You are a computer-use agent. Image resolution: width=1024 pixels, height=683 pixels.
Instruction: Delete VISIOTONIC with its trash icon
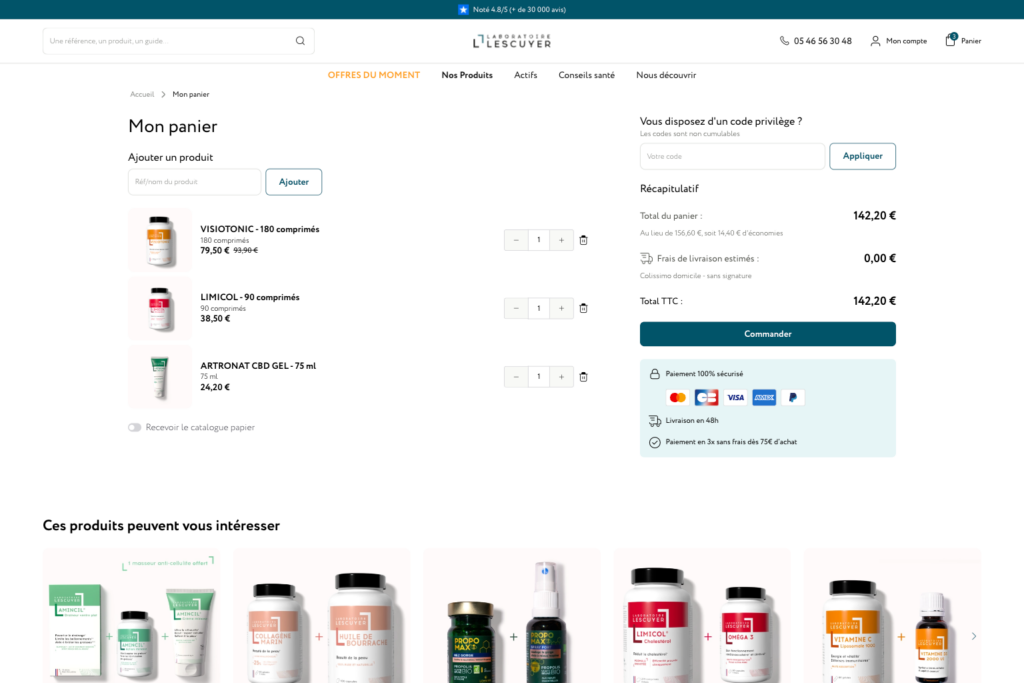(583, 240)
